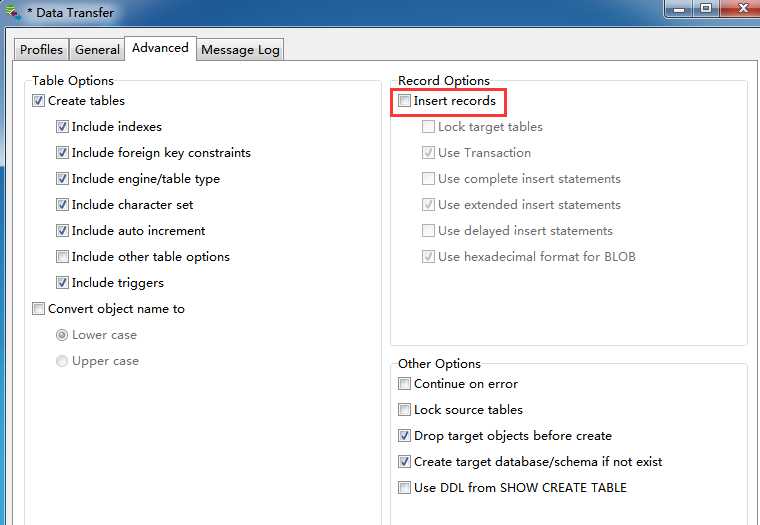Uncheck Drop target objects before create
This screenshot has height=525, width=760.
(404, 436)
